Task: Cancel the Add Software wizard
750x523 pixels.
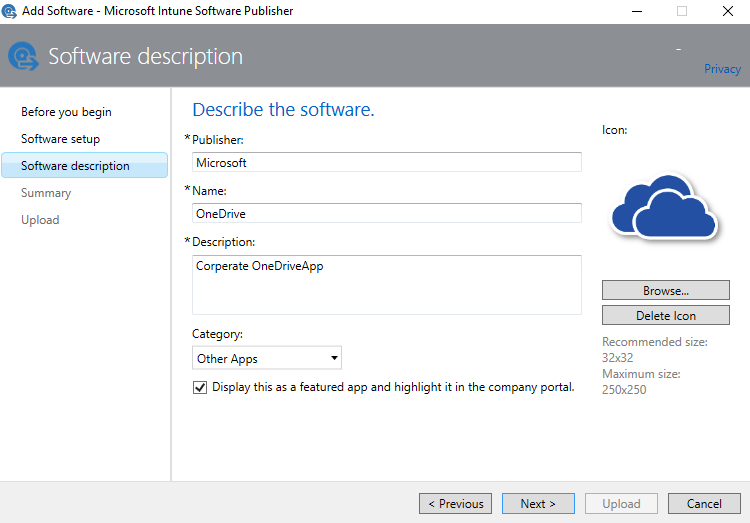Action: [x=704, y=504]
